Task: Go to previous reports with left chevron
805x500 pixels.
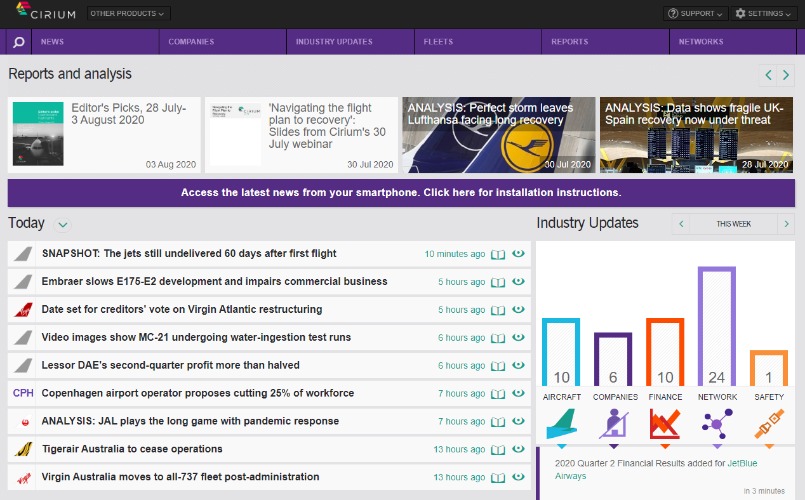Action: 768,75
